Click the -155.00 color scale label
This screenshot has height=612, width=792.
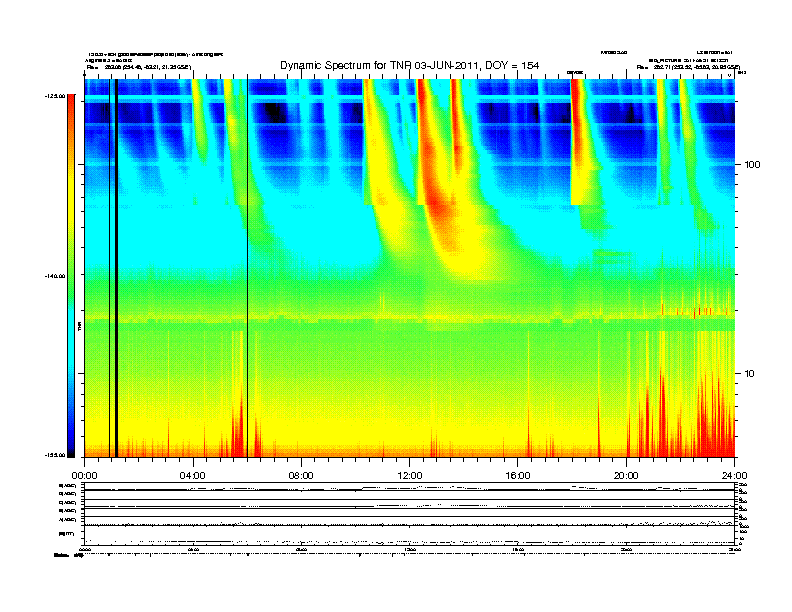tap(54, 455)
